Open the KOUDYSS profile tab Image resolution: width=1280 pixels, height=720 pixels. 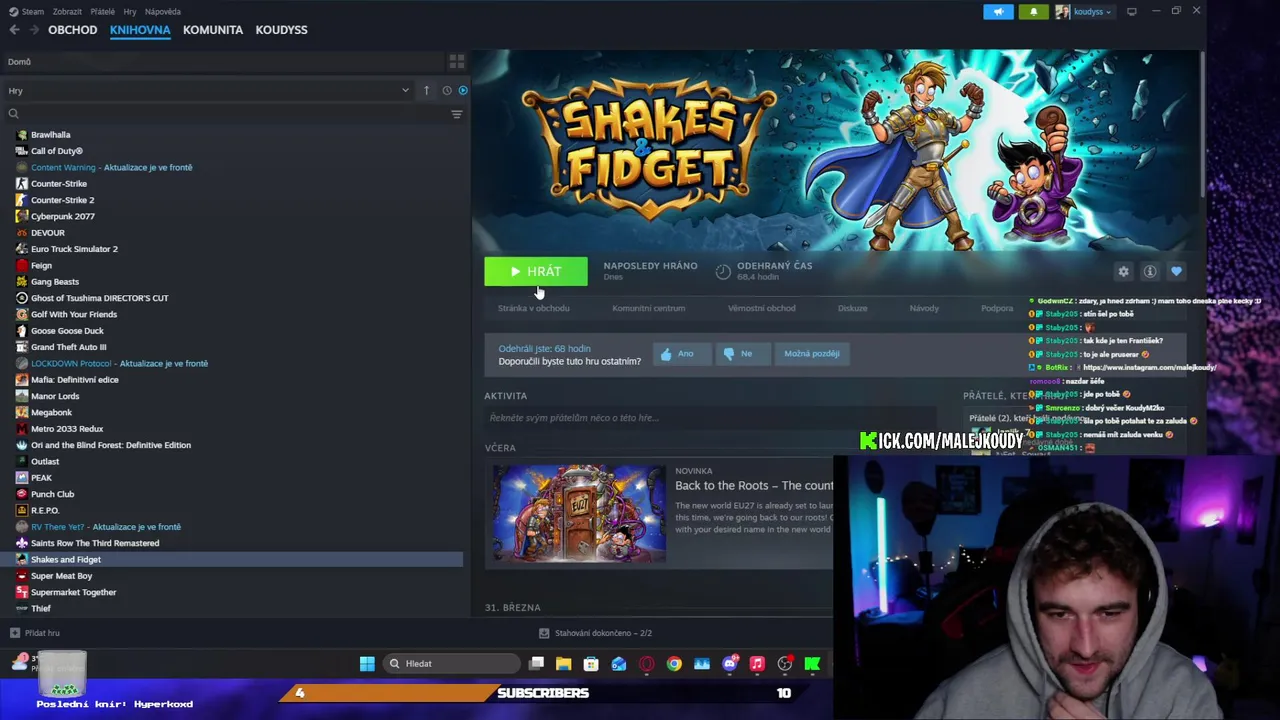point(281,30)
